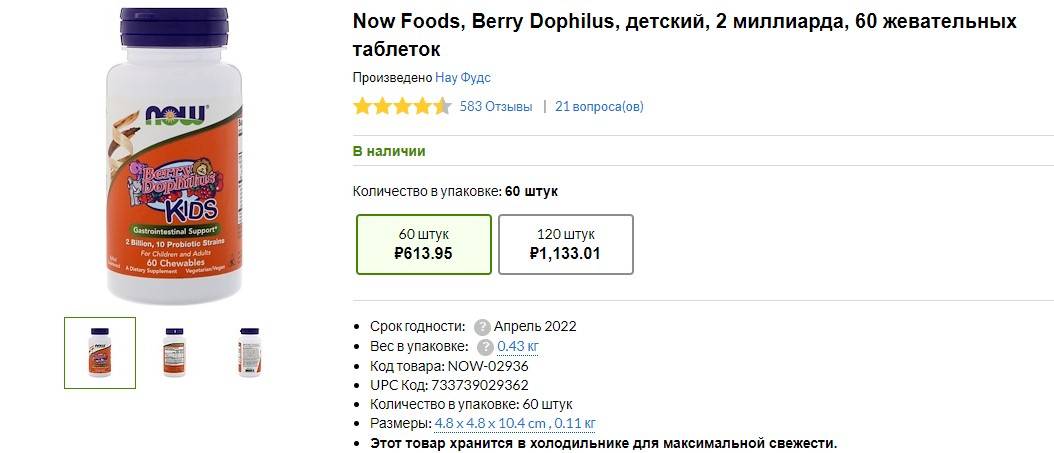Click the help icon beside Вес в упаковке

click(486, 346)
